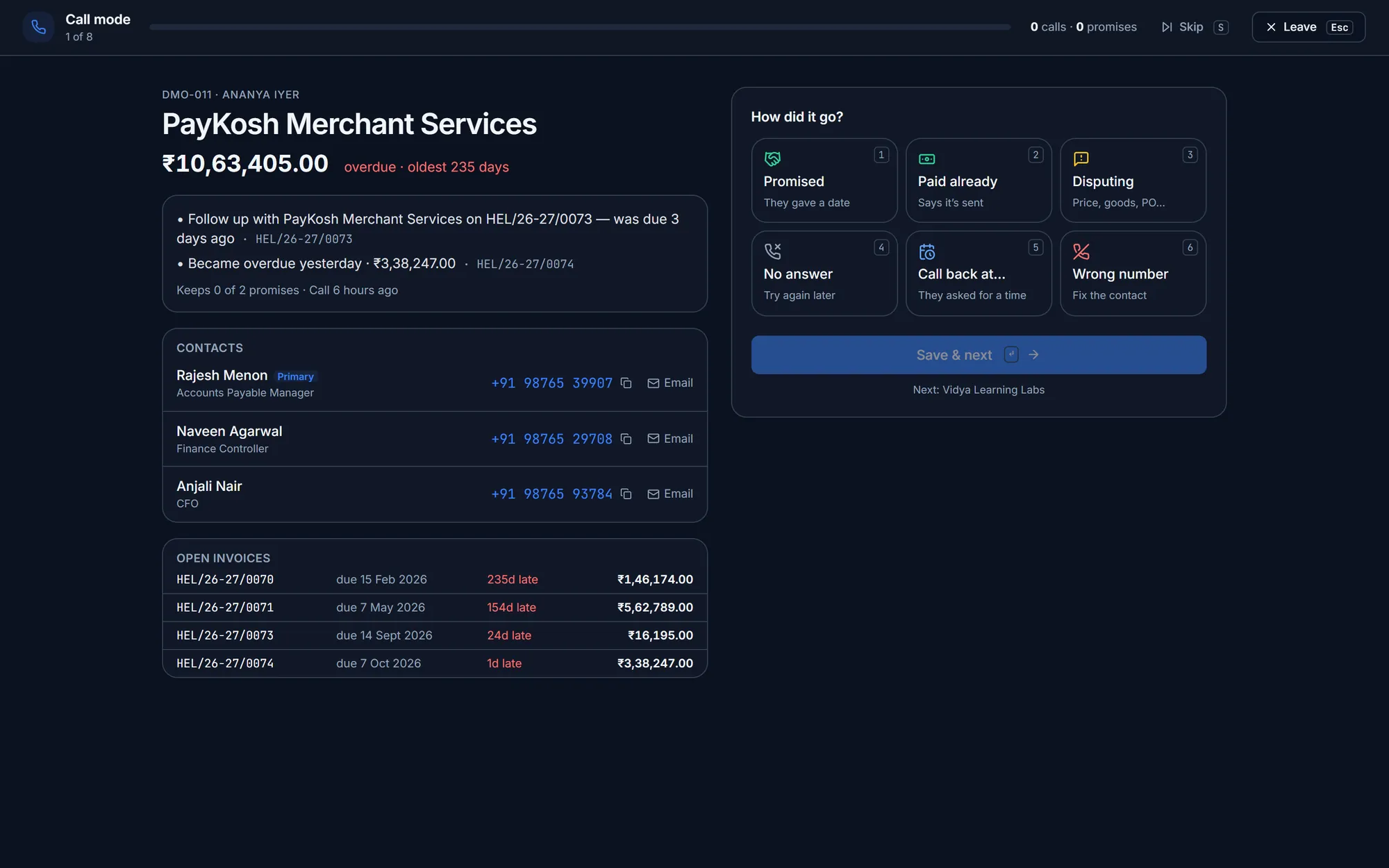Select the Call back at... option
The width and height of the screenshot is (1389, 868).
(x=979, y=274)
